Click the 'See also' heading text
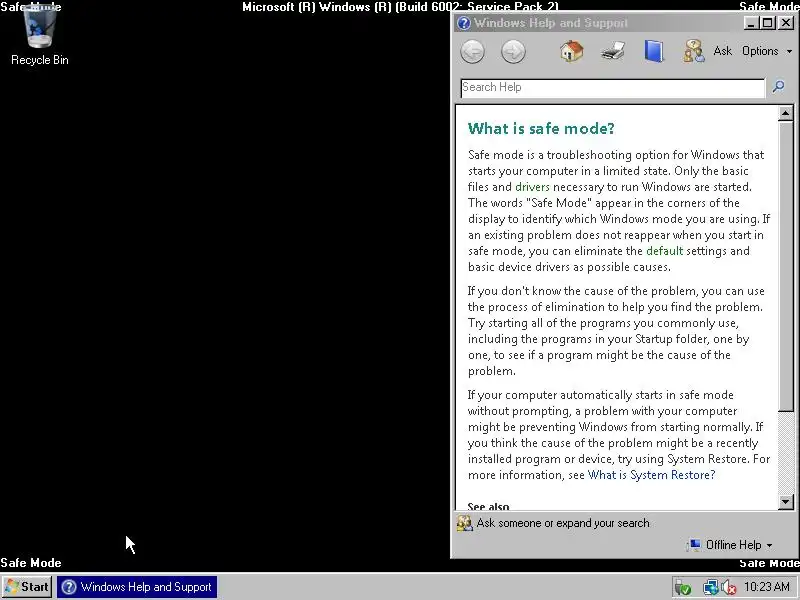Screen dimensions: 800x600 (x=488, y=506)
